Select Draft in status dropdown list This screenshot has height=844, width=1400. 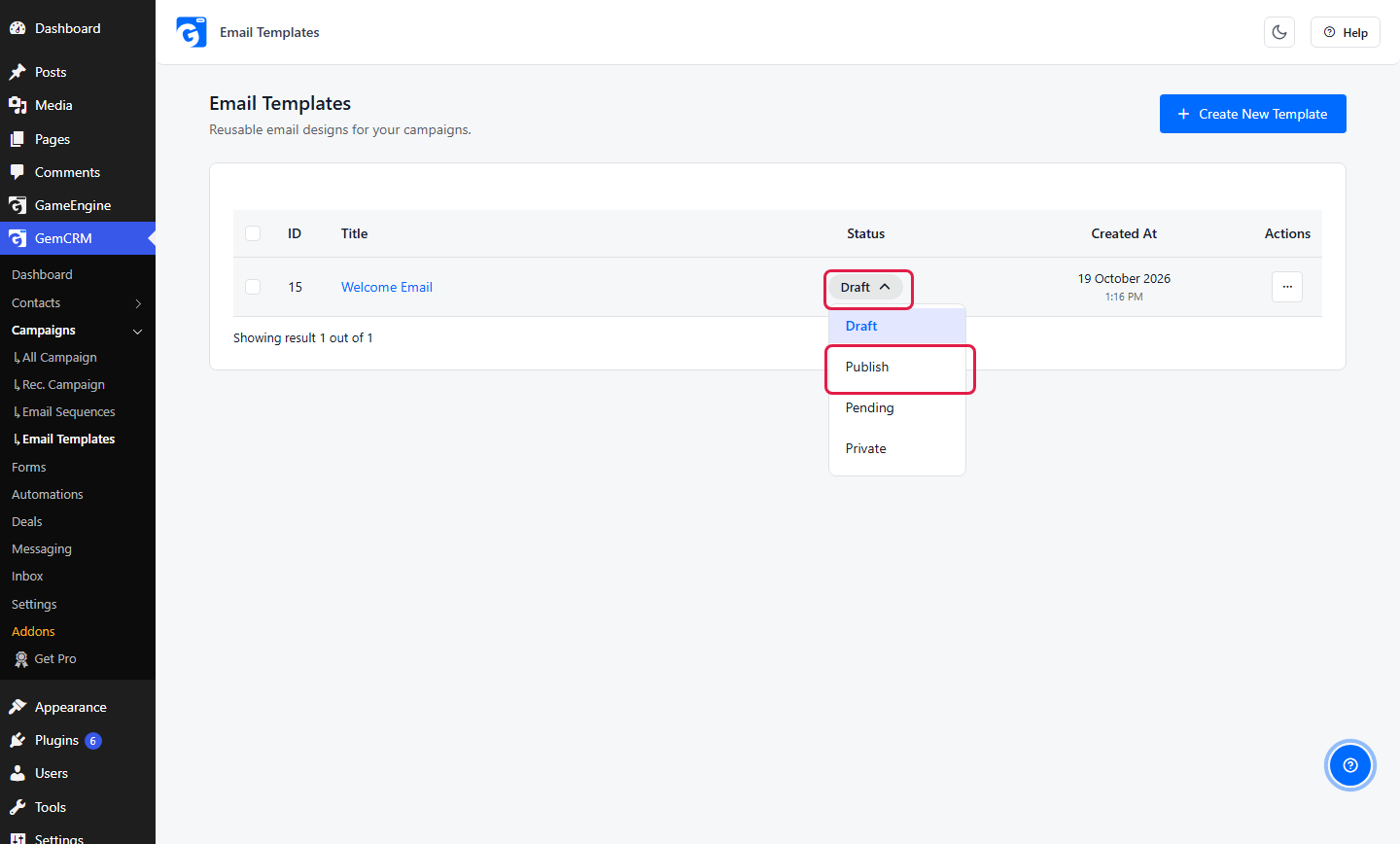[x=897, y=326]
